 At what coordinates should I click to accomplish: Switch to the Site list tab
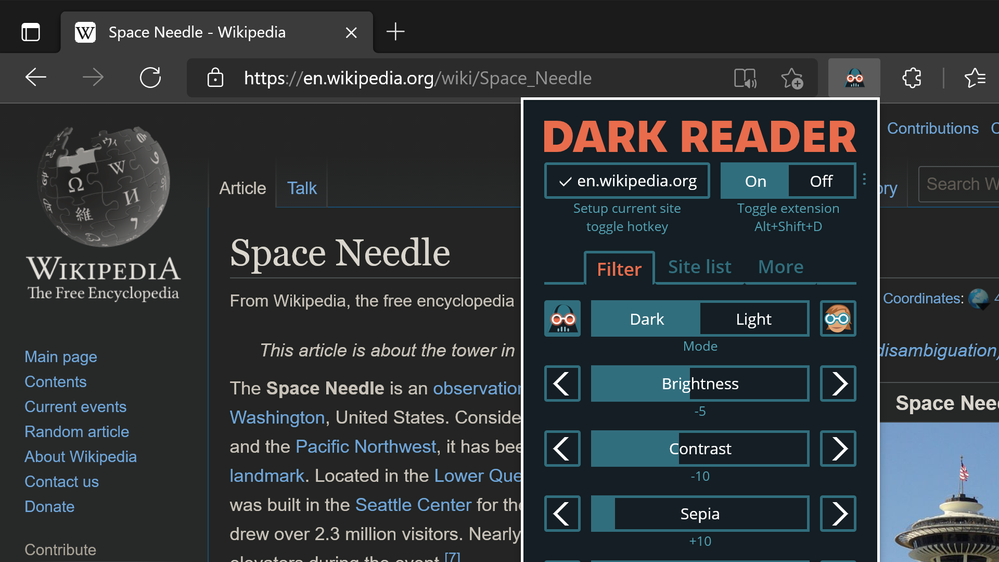(700, 267)
